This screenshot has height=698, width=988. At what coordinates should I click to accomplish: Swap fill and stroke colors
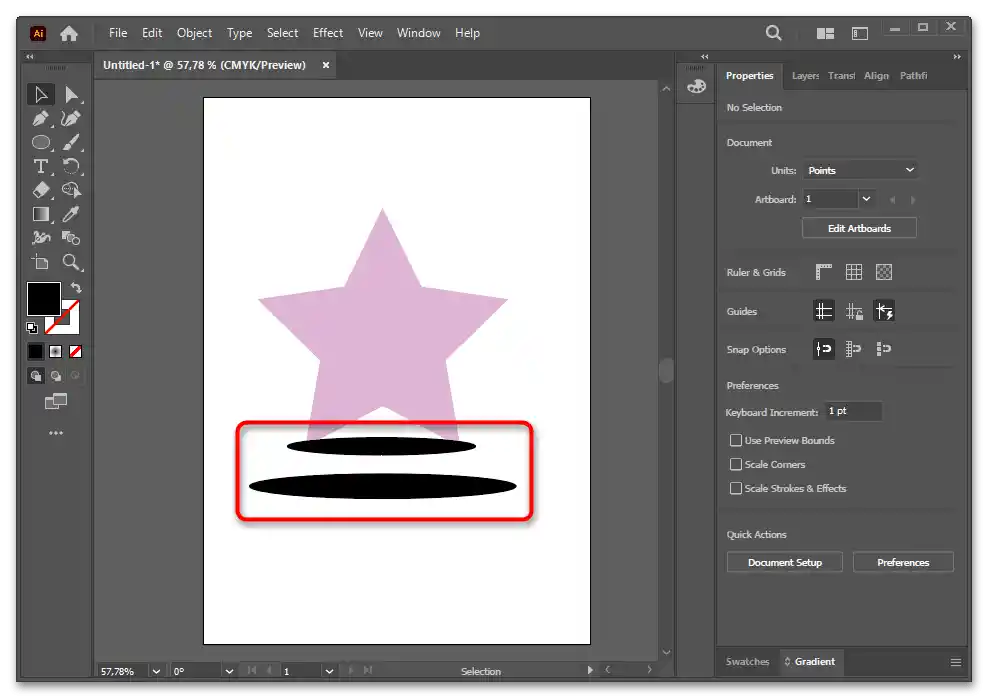click(x=76, y=288)
